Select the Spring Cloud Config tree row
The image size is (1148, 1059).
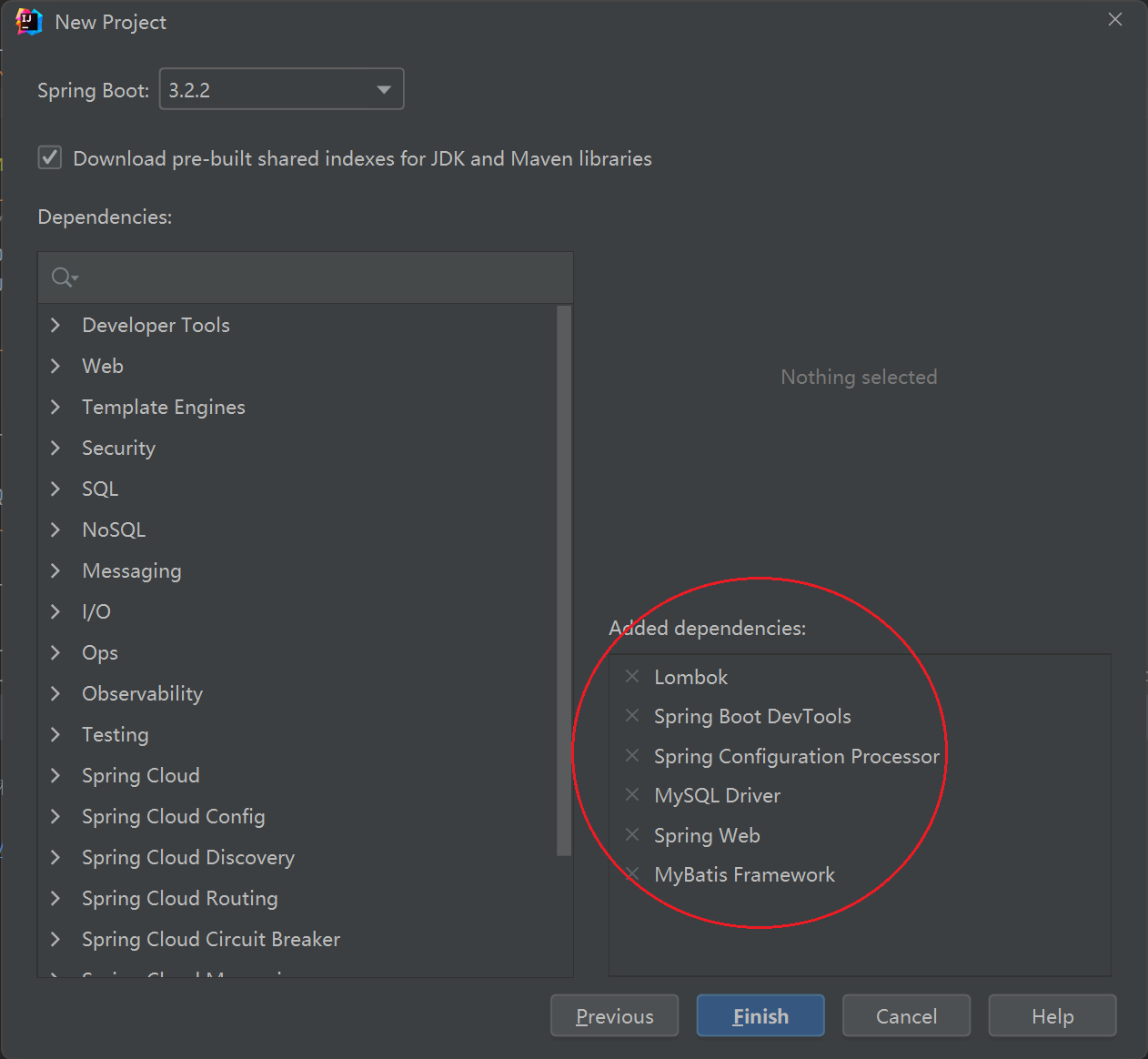click(297, 816)
